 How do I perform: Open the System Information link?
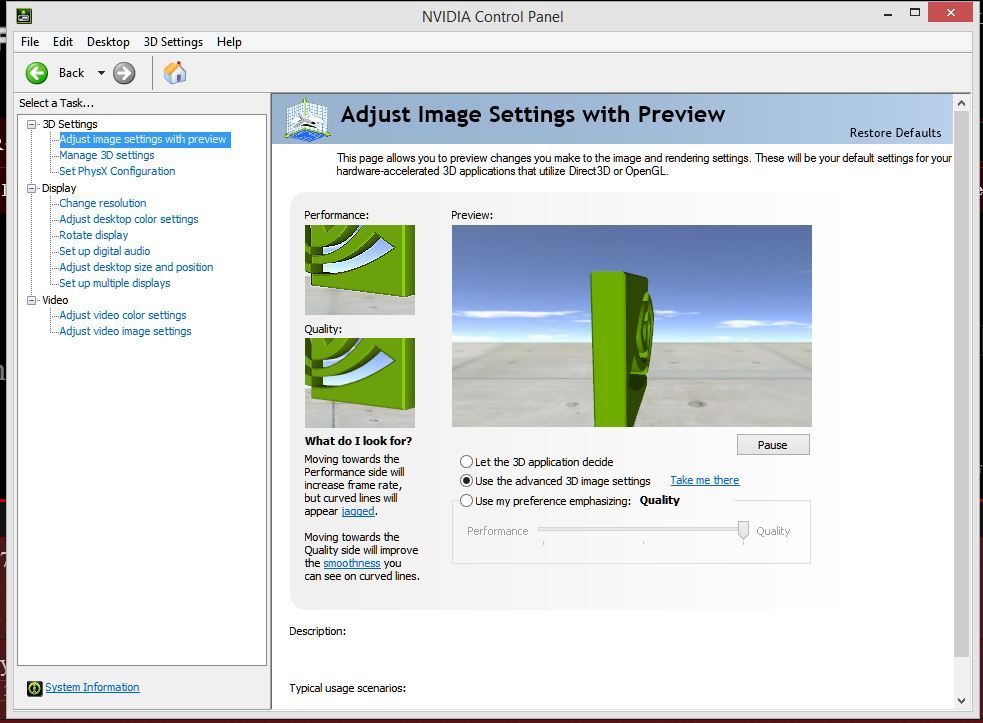pos(92,687)
